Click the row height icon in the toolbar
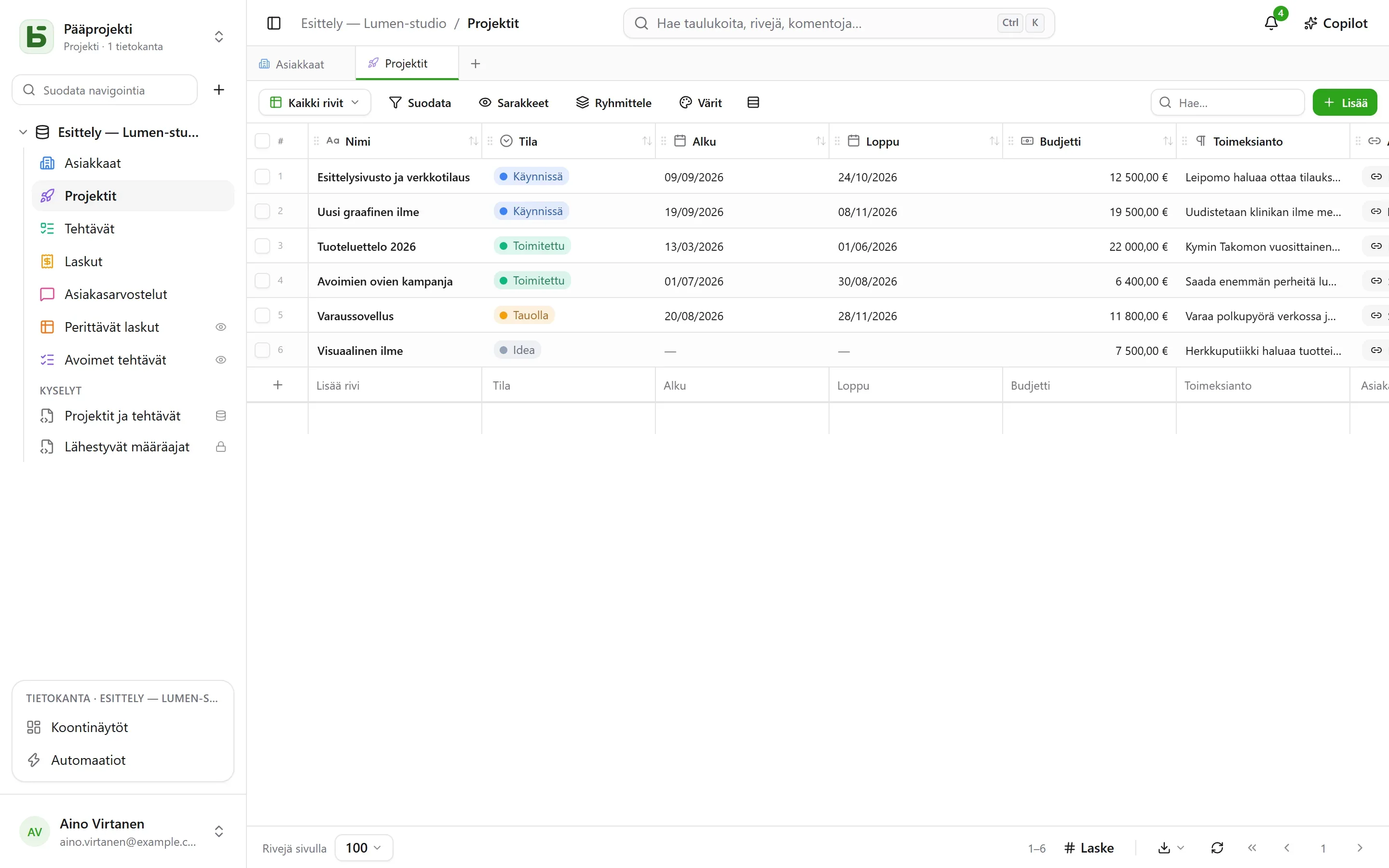 753,102
